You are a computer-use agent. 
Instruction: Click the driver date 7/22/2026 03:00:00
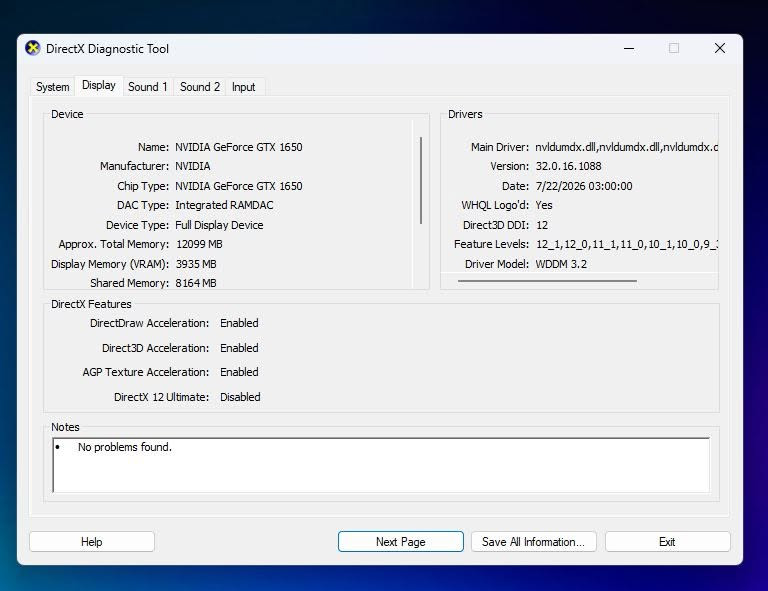(x=584, y=186)
